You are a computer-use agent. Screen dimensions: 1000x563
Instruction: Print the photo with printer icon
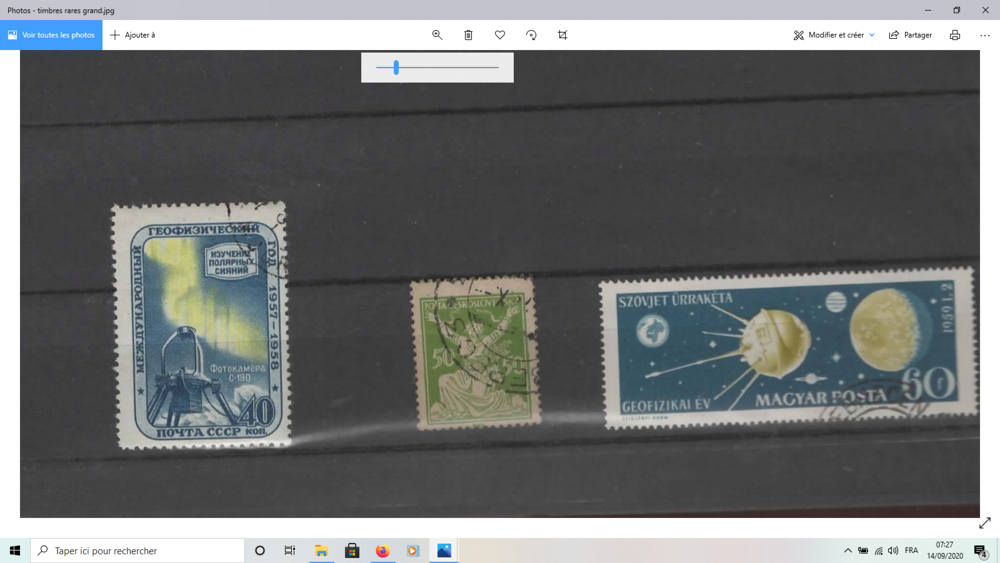[955, 35]
